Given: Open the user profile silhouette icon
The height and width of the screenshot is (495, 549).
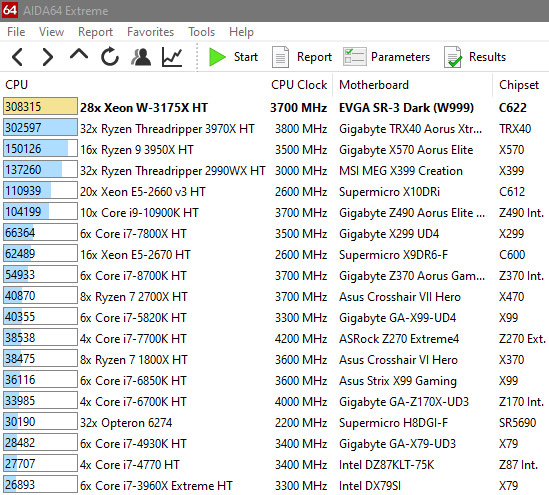Looking at the screenshot, I should tap(141, 57).
